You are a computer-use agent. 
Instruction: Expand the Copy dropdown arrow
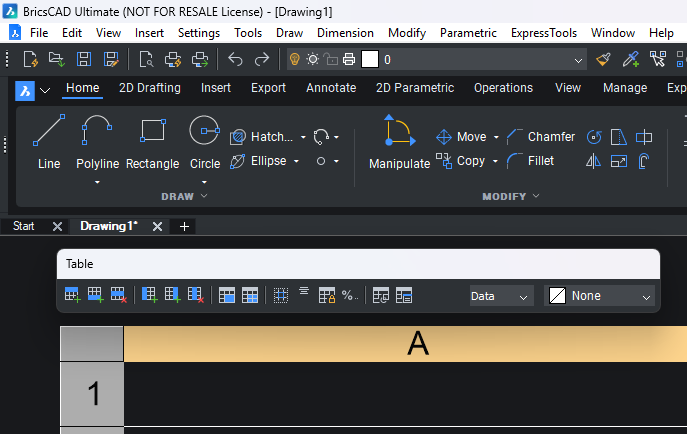pos(495,161)
